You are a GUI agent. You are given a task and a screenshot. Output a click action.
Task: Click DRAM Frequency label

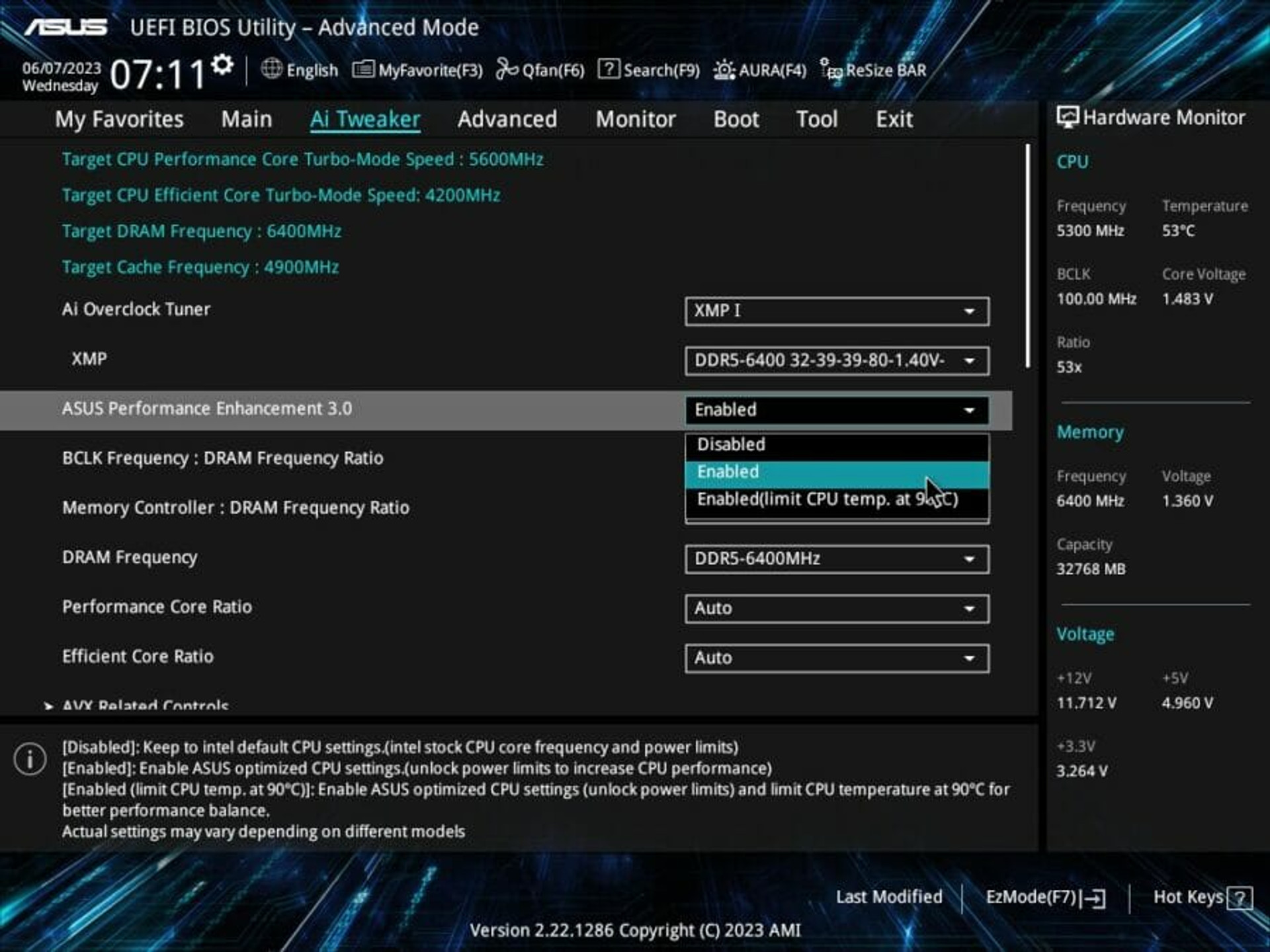[x=130, y=557]
